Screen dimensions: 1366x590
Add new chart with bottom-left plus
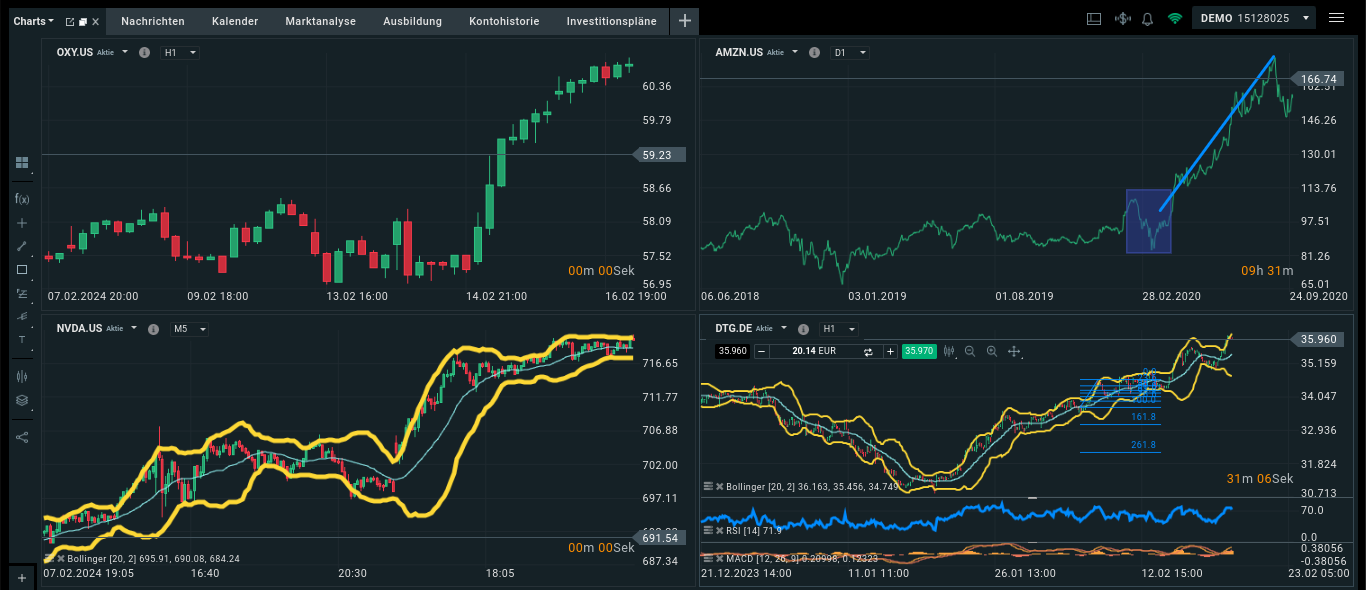(22, 577)
